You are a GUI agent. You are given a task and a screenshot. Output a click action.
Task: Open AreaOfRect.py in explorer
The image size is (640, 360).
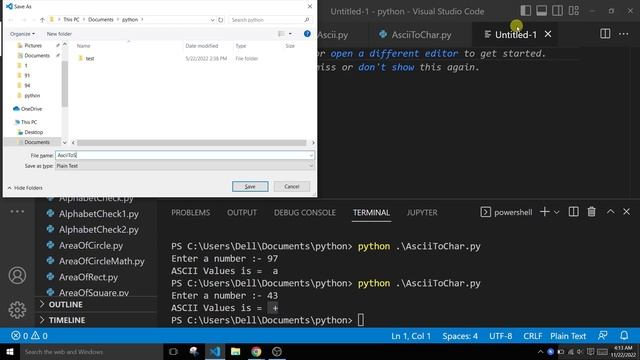(x=88, y=277)
